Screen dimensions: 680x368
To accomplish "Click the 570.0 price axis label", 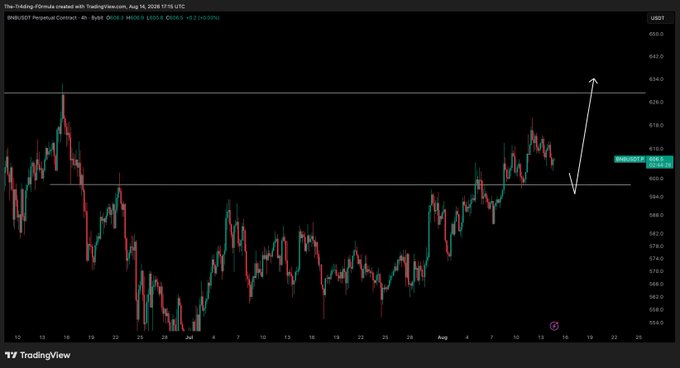I will (x=657, y=271).
